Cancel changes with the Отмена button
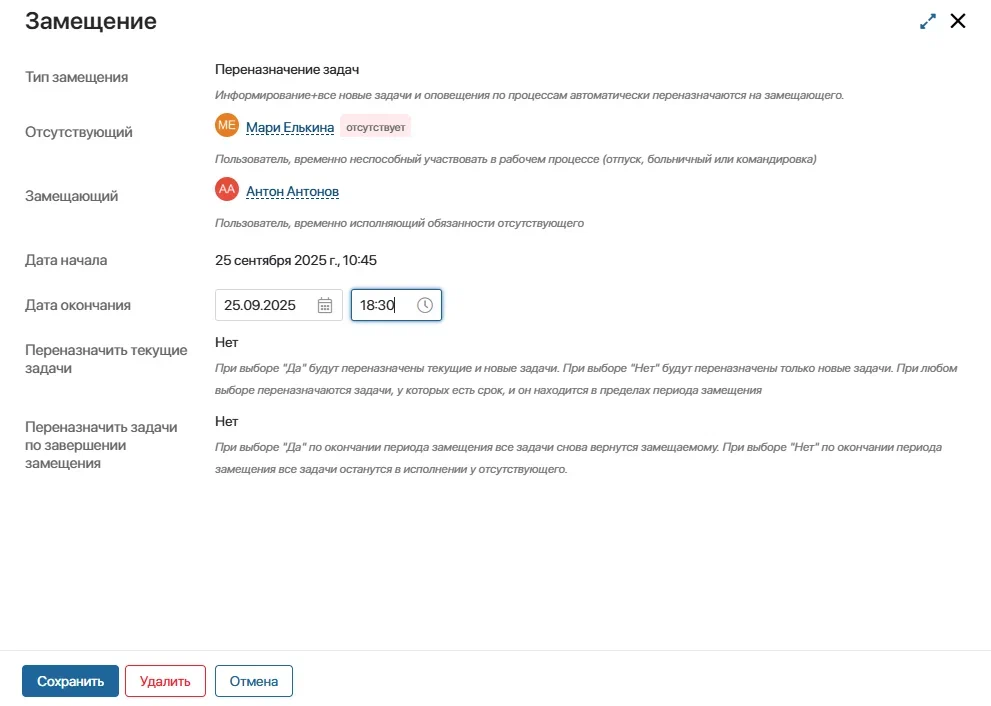This screenshot has height=706, width=991. (254, 681)
